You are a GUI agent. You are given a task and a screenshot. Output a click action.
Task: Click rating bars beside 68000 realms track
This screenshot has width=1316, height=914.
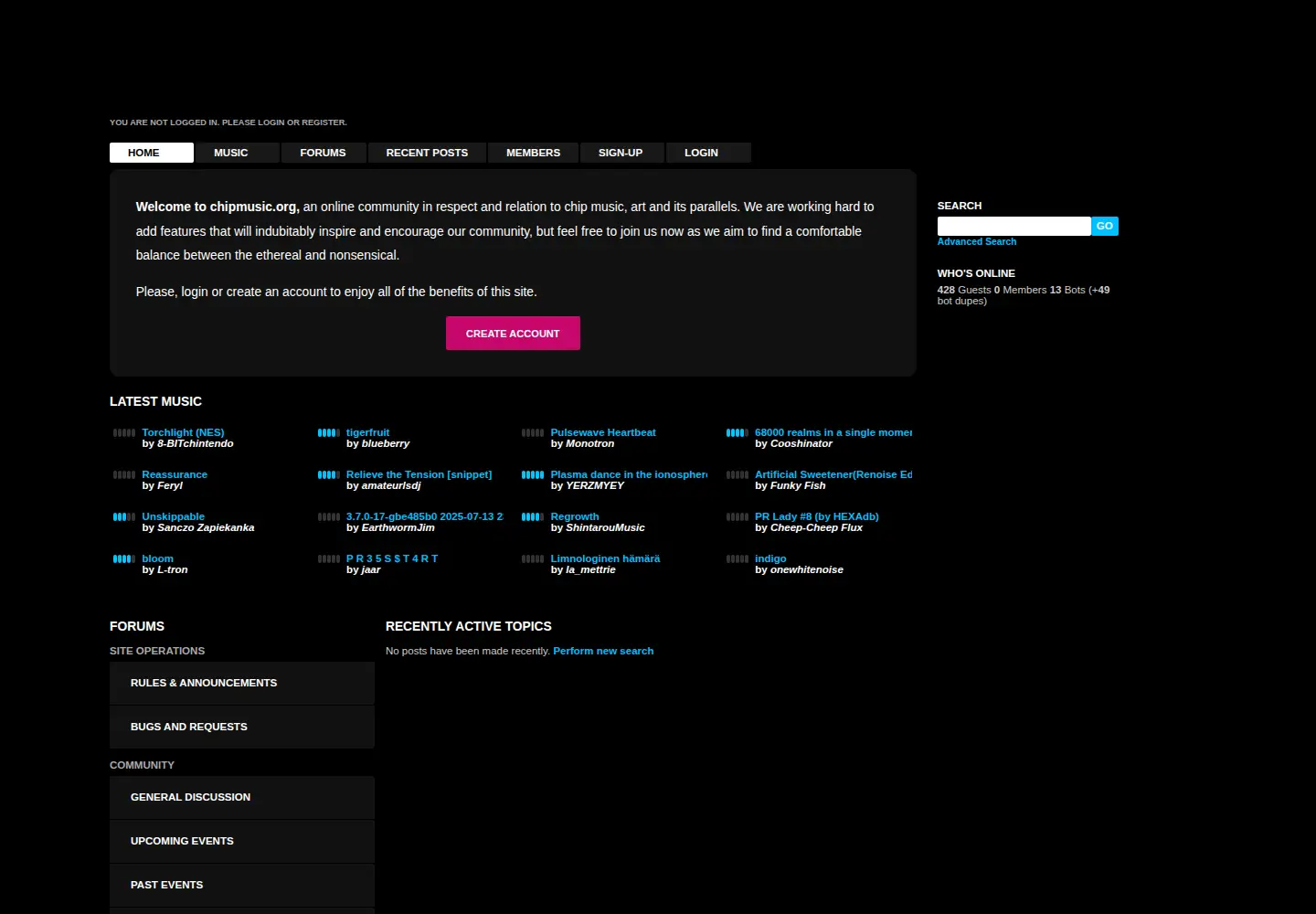tap(738, 433)
